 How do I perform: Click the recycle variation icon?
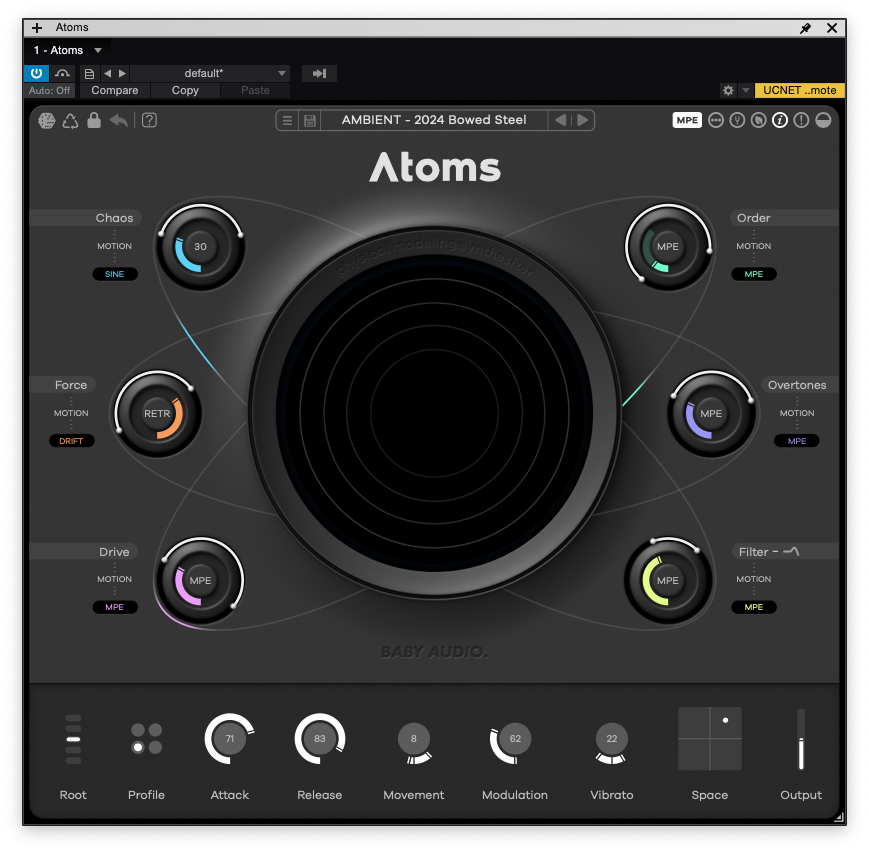coord(70,120)
